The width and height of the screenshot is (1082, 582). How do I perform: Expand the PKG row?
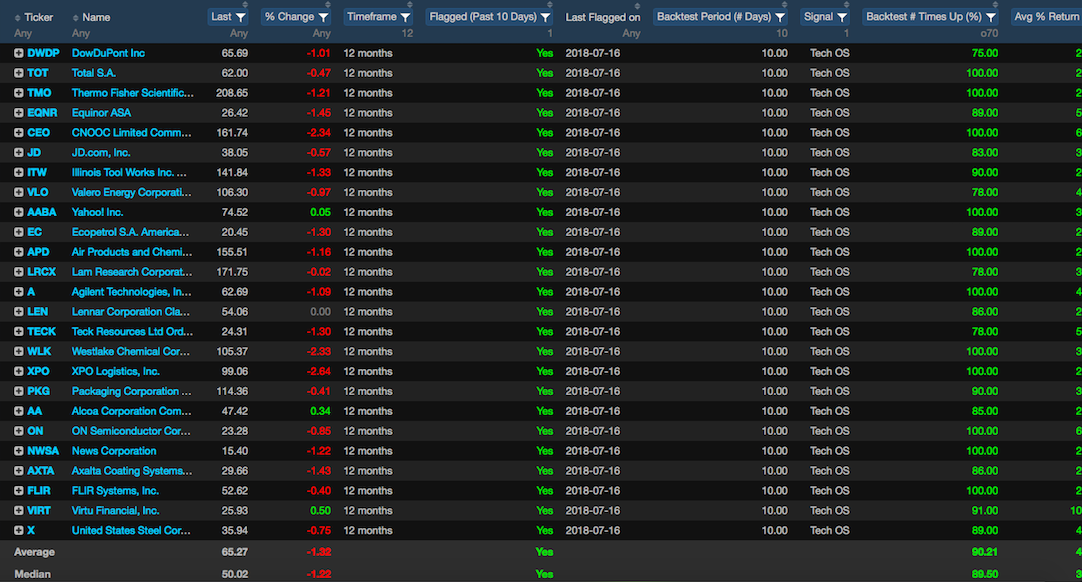(19, 391)
